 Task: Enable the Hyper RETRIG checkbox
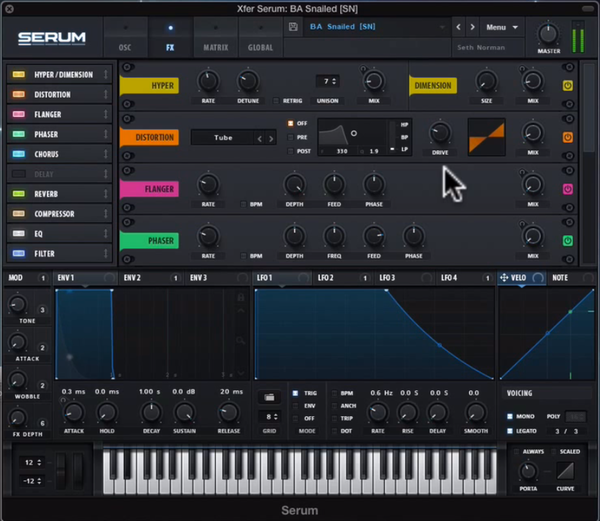[x=276, y=101]
